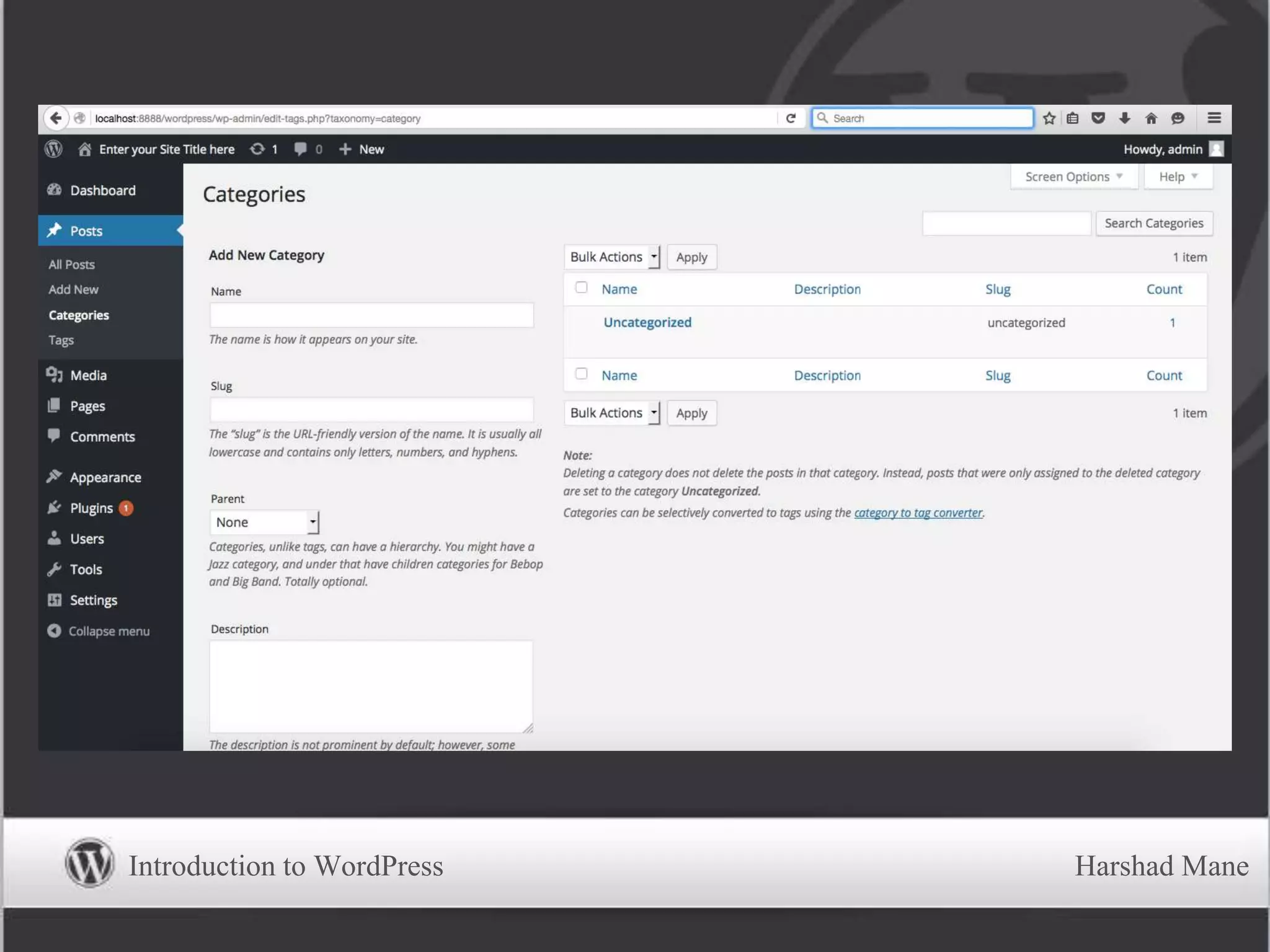Sort by Name in table header
The image size is (1270, 952).
click(x=619, y=289)
